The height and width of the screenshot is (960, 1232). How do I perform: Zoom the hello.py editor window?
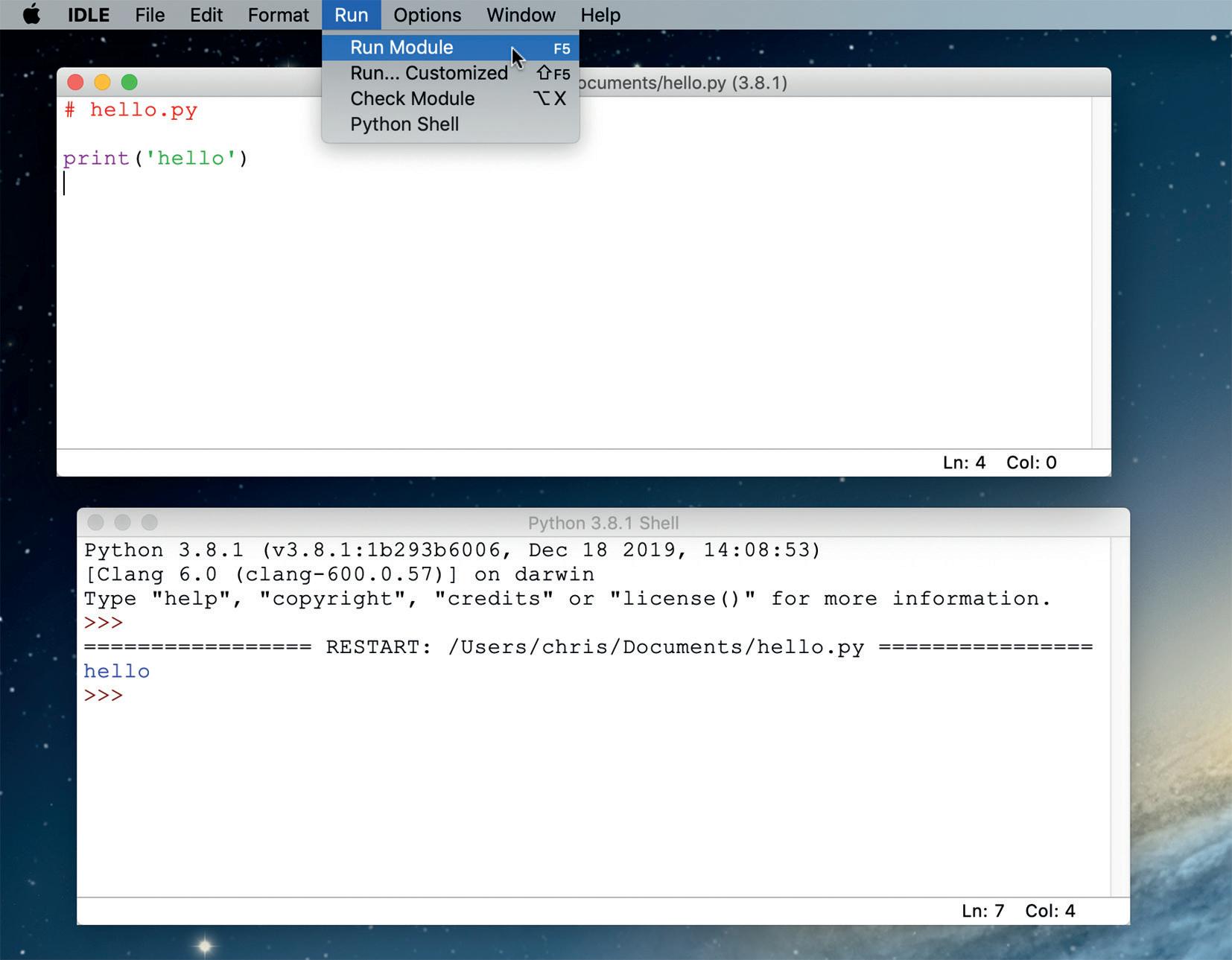tap(130, 82)
